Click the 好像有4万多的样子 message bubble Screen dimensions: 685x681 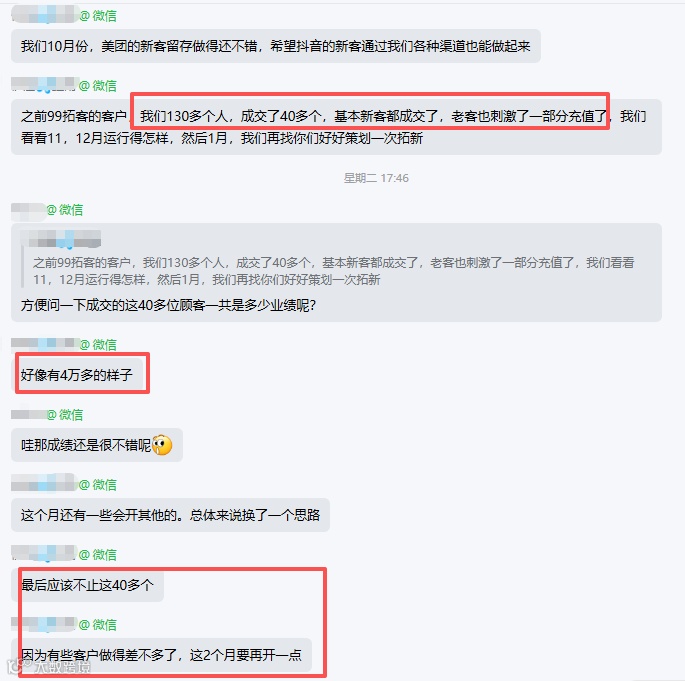point(77,375)
